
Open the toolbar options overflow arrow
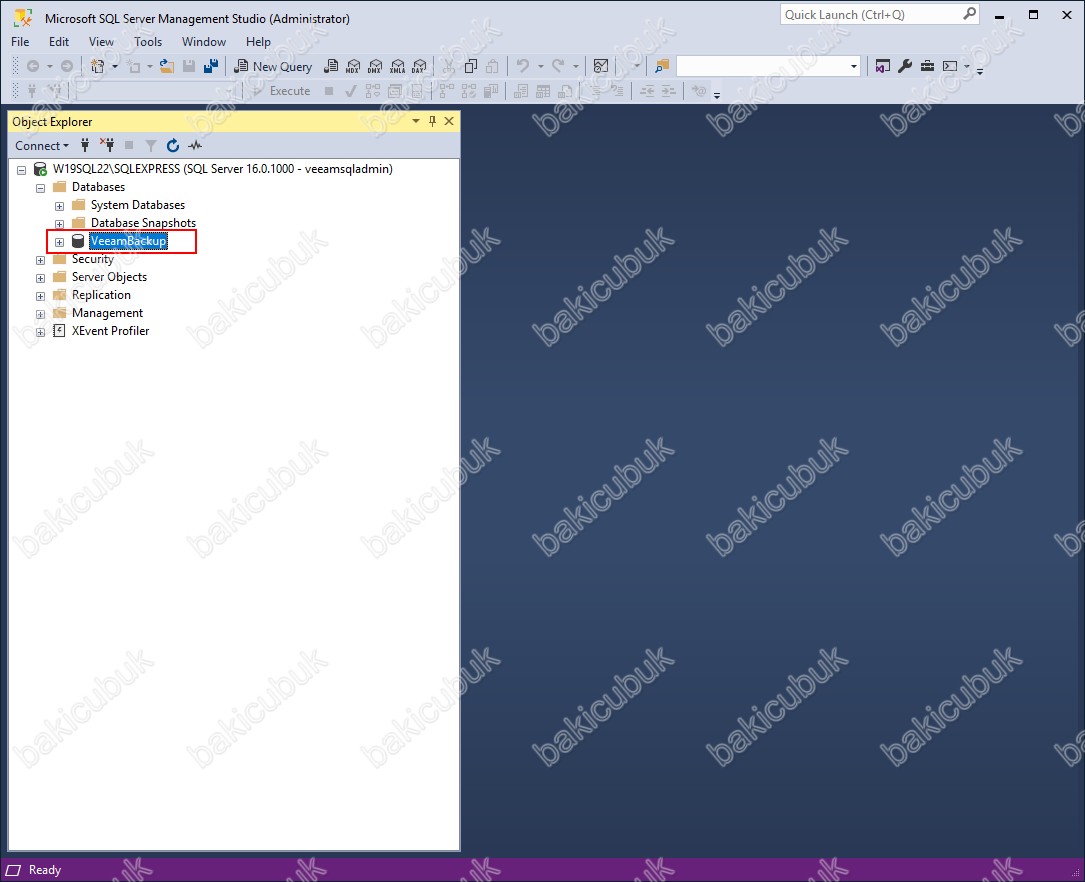click(x=980, y=71)
